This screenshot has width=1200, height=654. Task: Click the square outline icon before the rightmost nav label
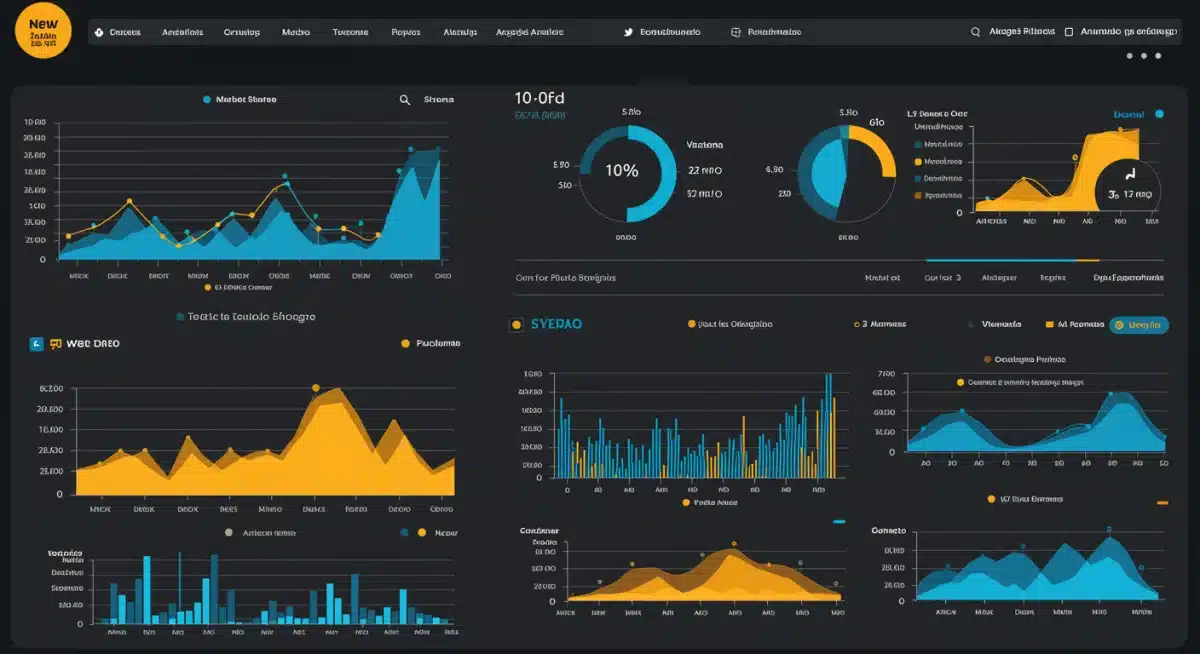pos(1069,32)
